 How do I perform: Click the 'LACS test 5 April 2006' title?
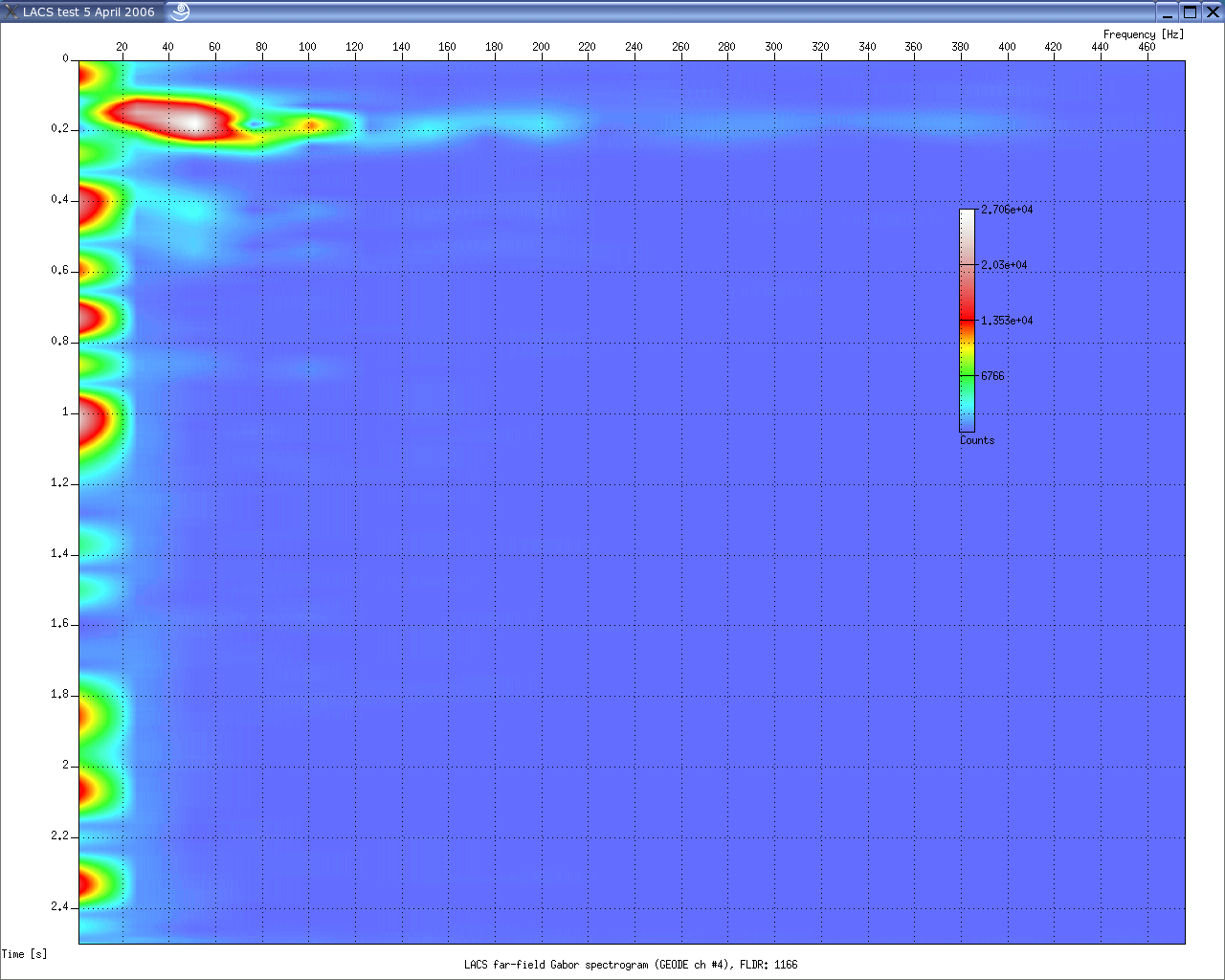[89, 12]
